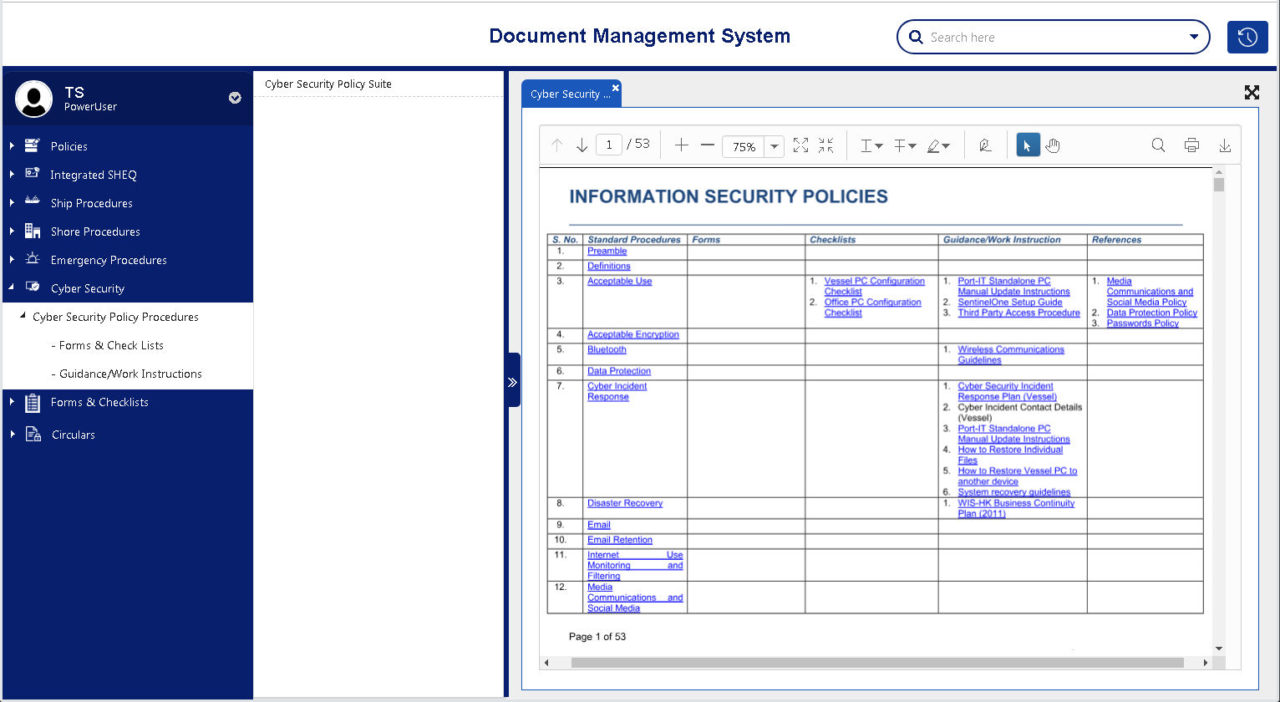Open the search tool within the PDF viewer
Viewport: 1280px width, 702px height.
(1158, 144)
